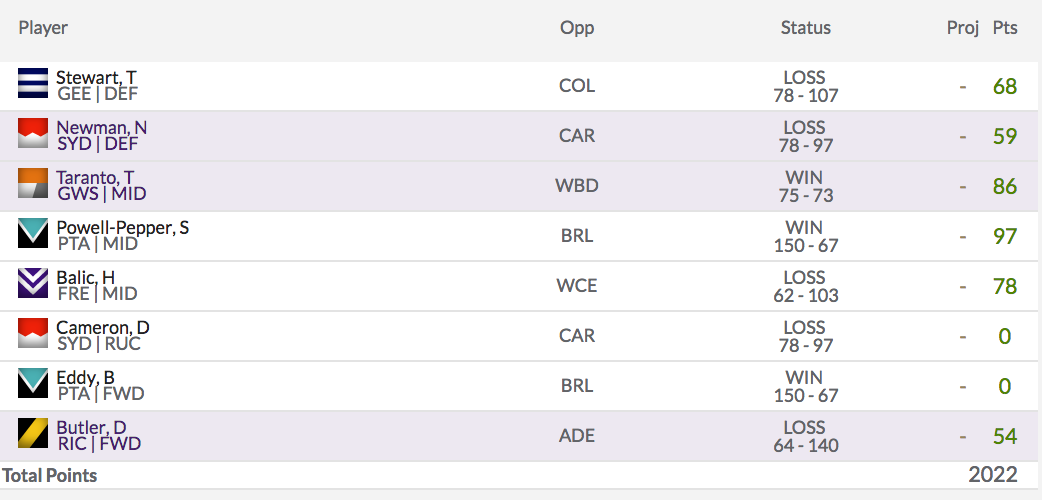
Task: Select Port Adelaide icon beside Powell-Pepper
Action: tap(33, 233)
